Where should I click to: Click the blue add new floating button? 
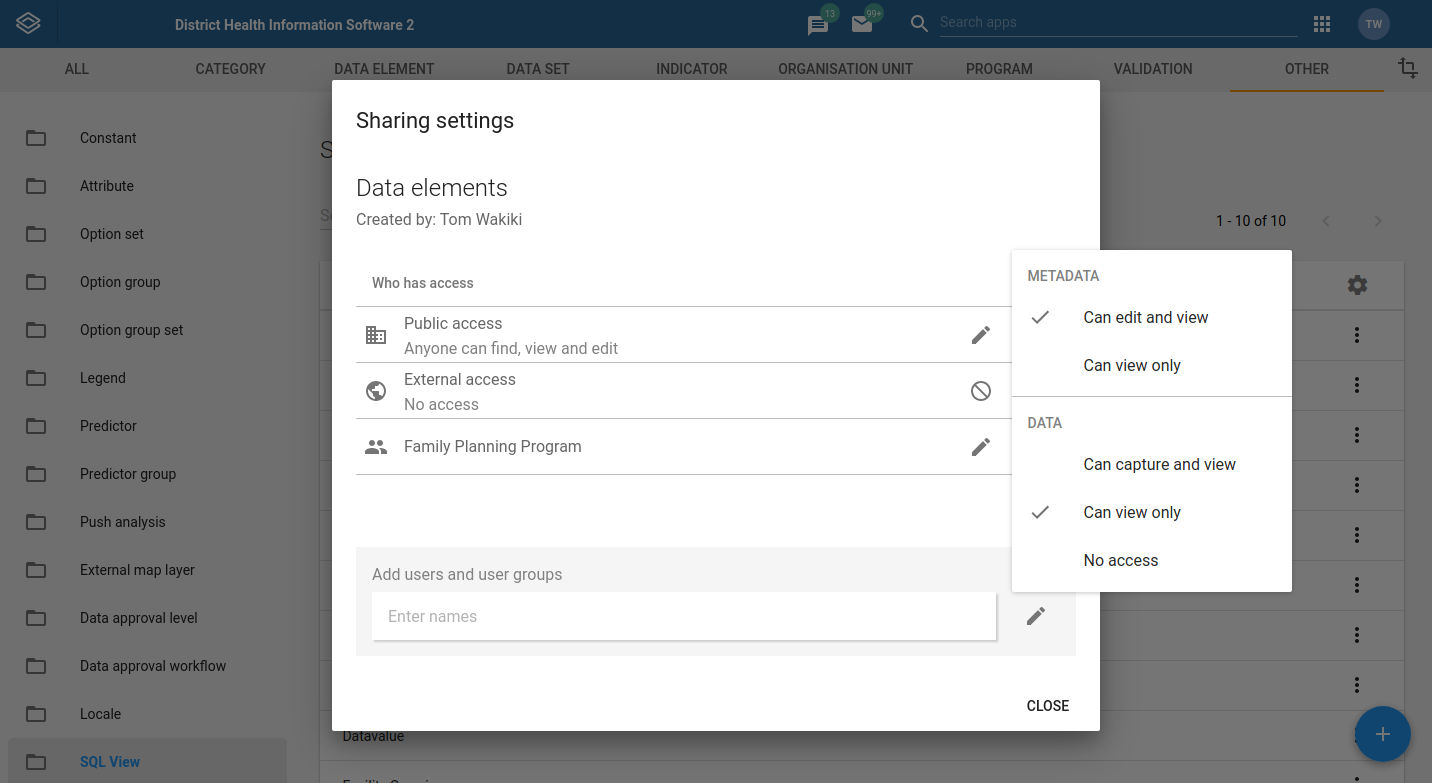click(1382, 734)
